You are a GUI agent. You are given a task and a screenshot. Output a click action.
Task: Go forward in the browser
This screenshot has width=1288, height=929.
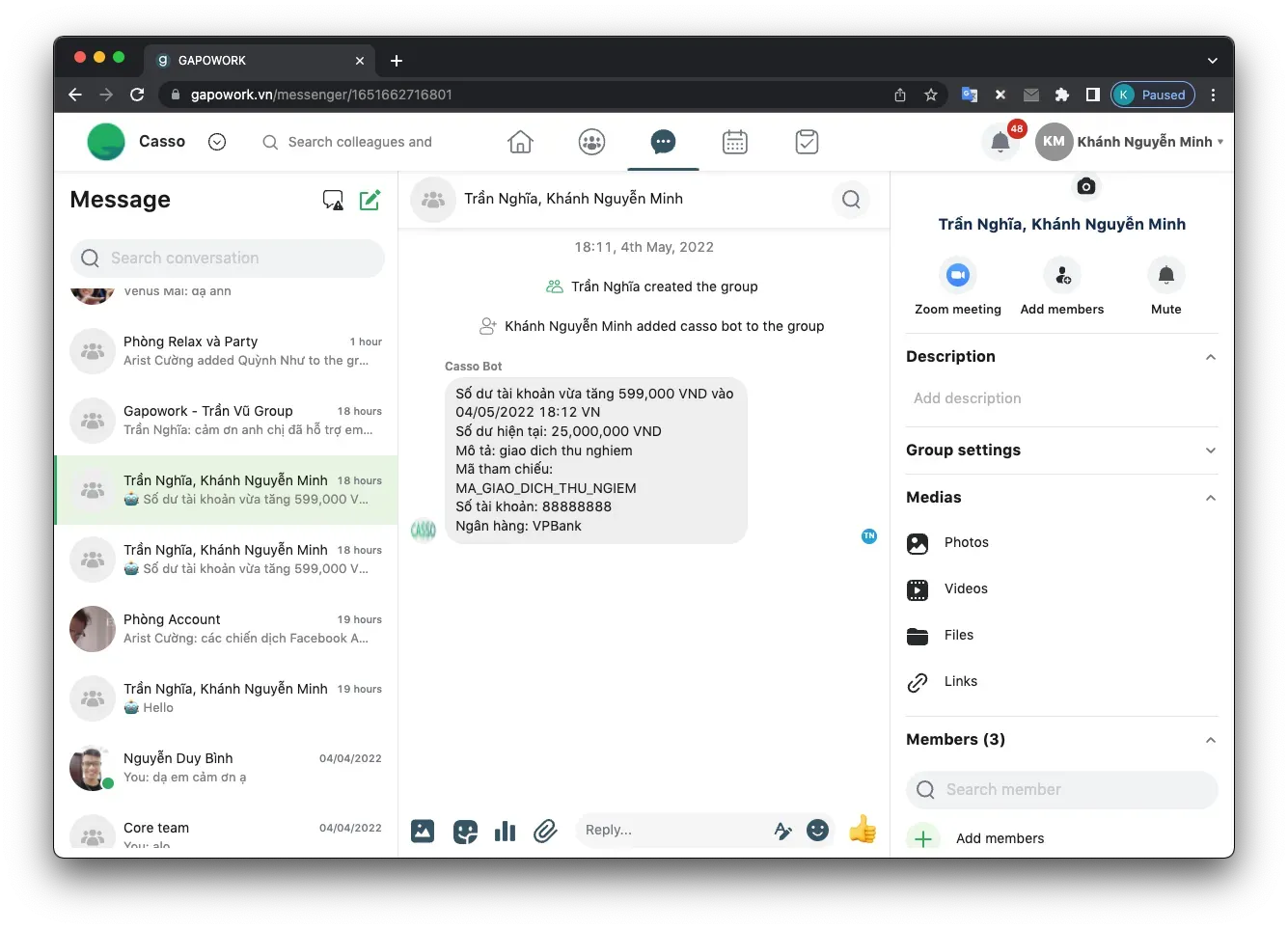coord(106,95)
